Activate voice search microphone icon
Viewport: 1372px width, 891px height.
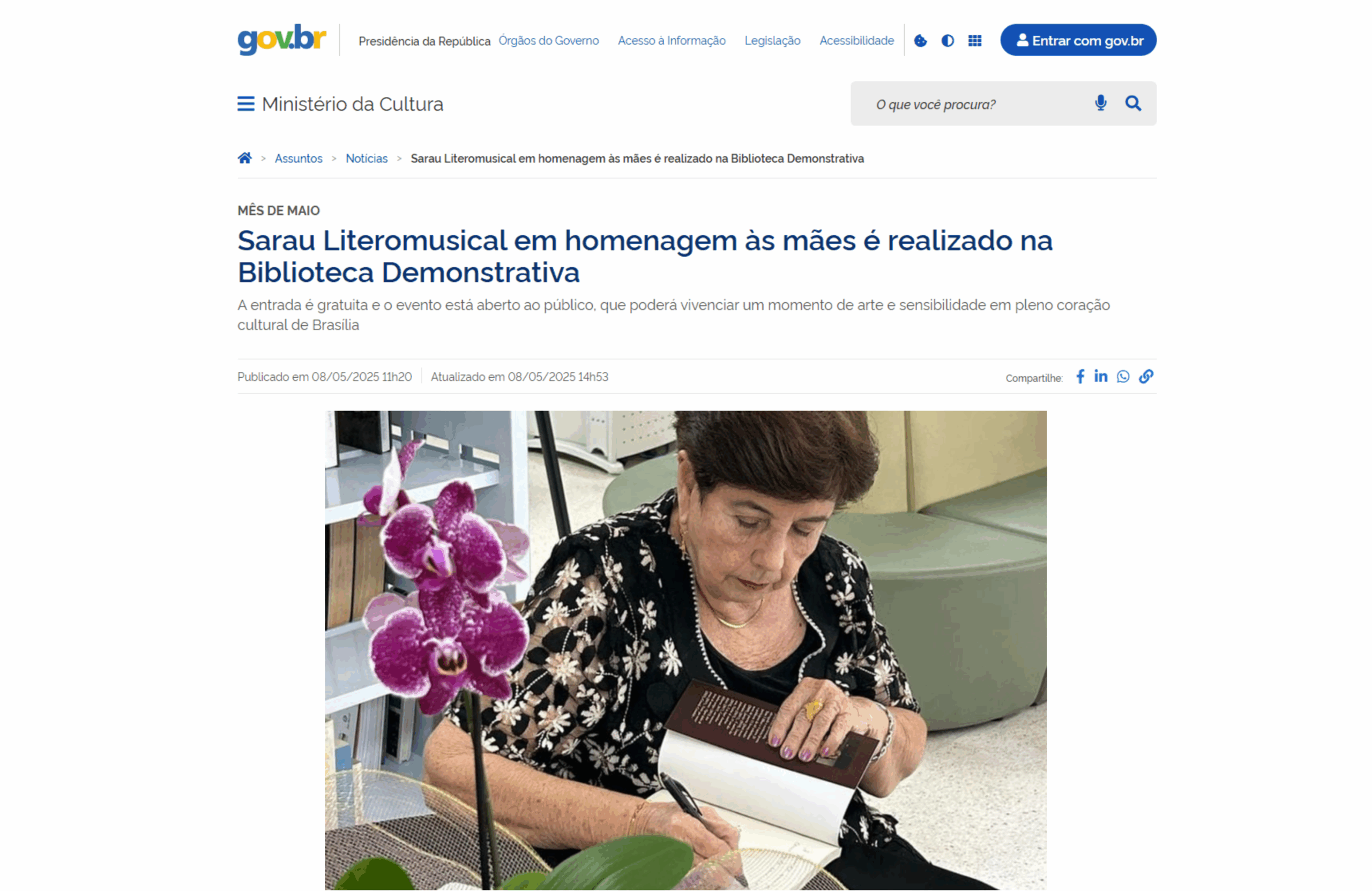1100,103
